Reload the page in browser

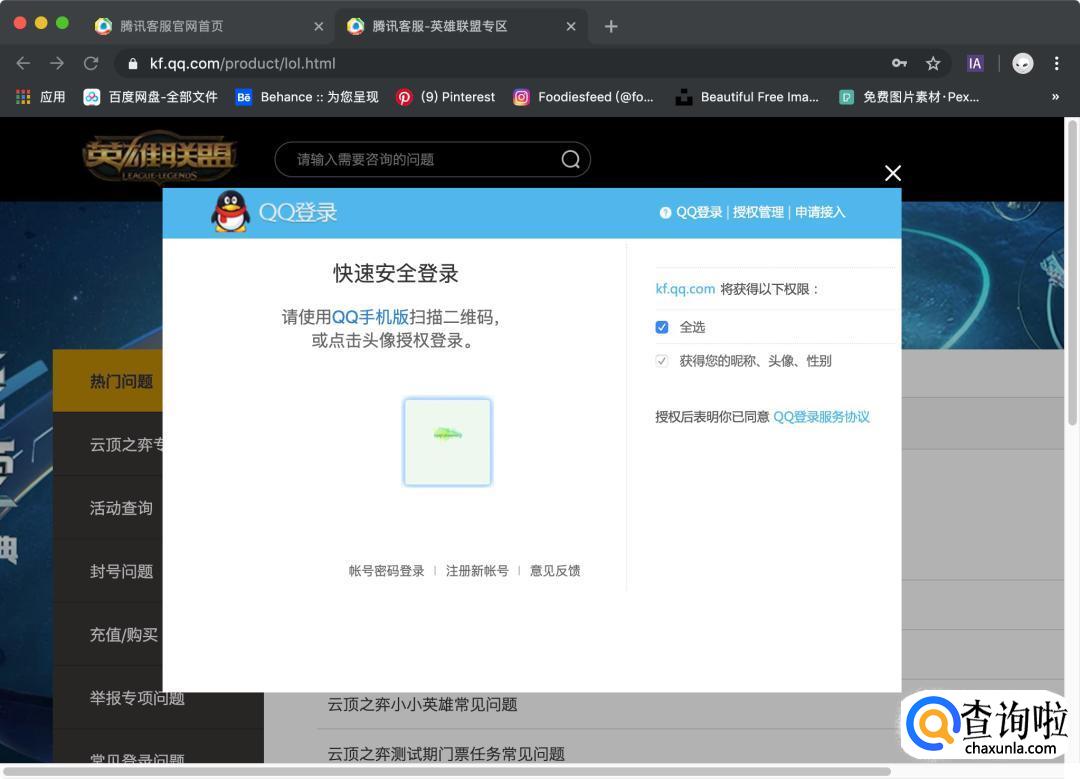[x=91, y=63]
